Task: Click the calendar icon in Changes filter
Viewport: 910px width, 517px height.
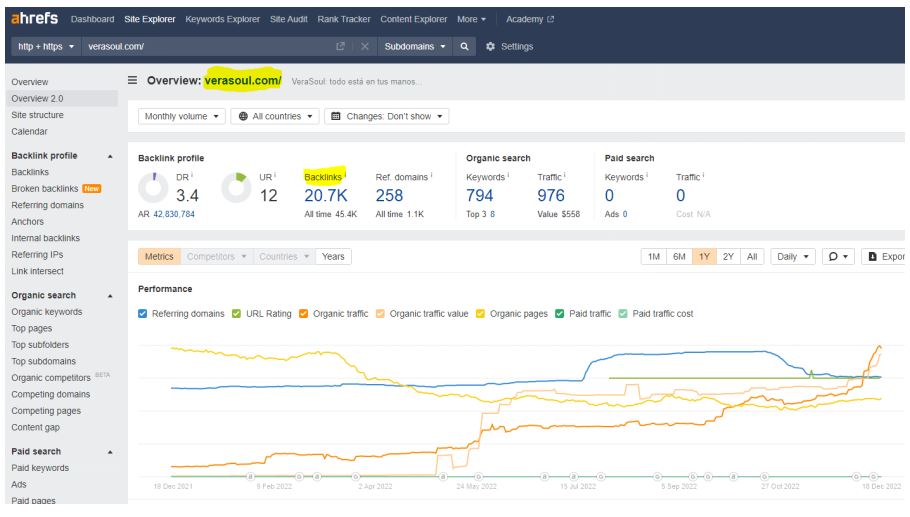Action: [335, 116]
